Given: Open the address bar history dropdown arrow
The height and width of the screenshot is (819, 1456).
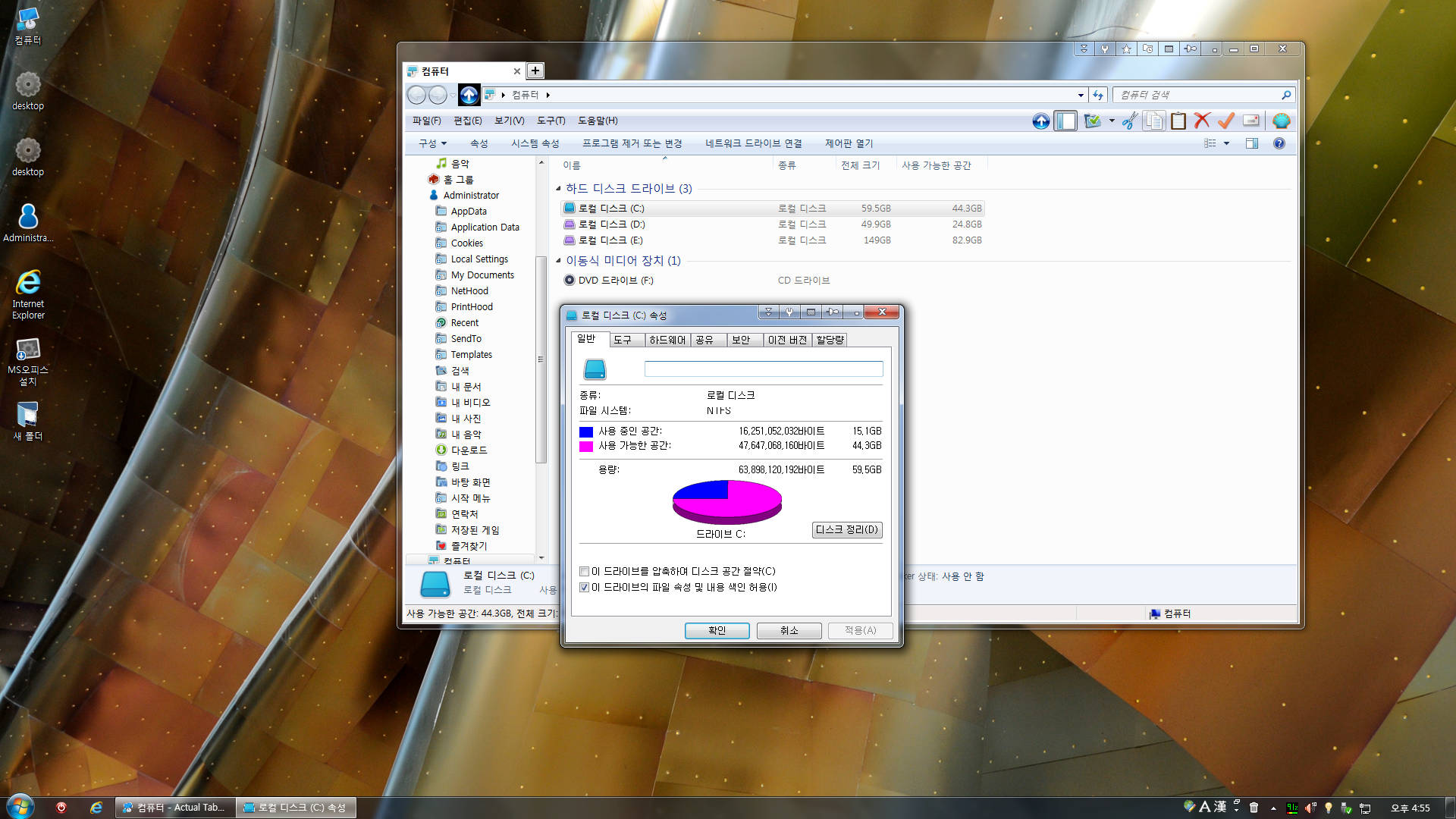Looking at the screenshot, I should coord(1081,95).
